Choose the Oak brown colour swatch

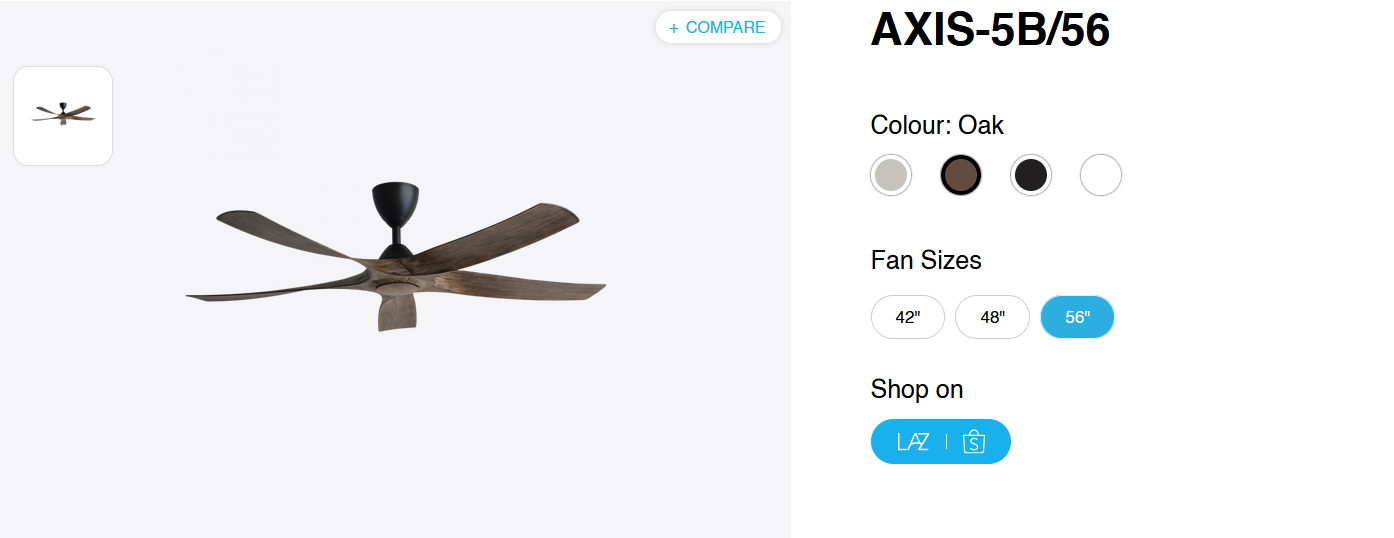pyautogui.click(x=961, y=176)
